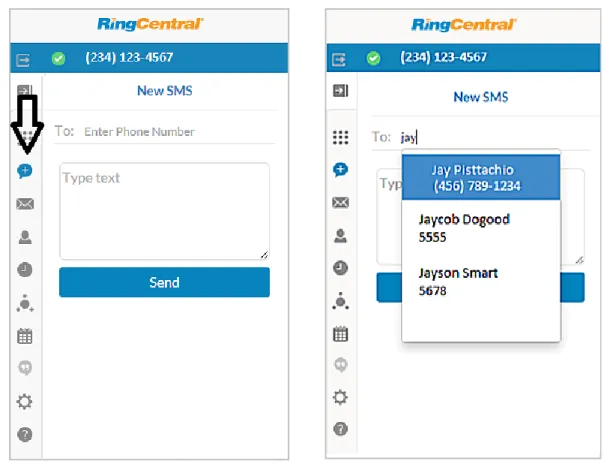Open Help question mark icon in right panel
The width and height of the screenshot is (604, 473).
click(341, 429)
